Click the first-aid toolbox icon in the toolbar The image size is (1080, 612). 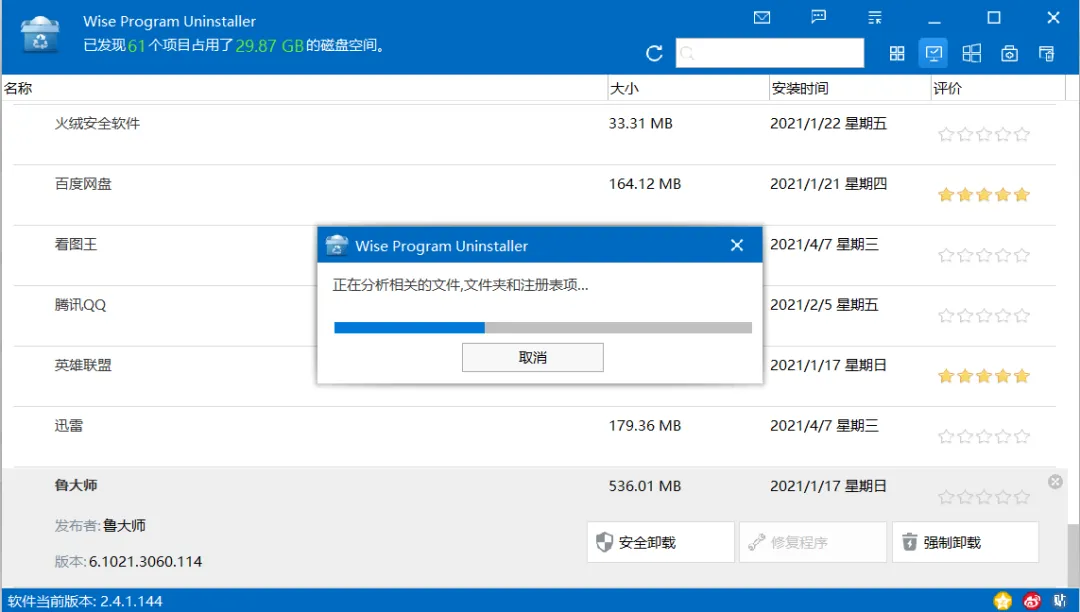1009,54
